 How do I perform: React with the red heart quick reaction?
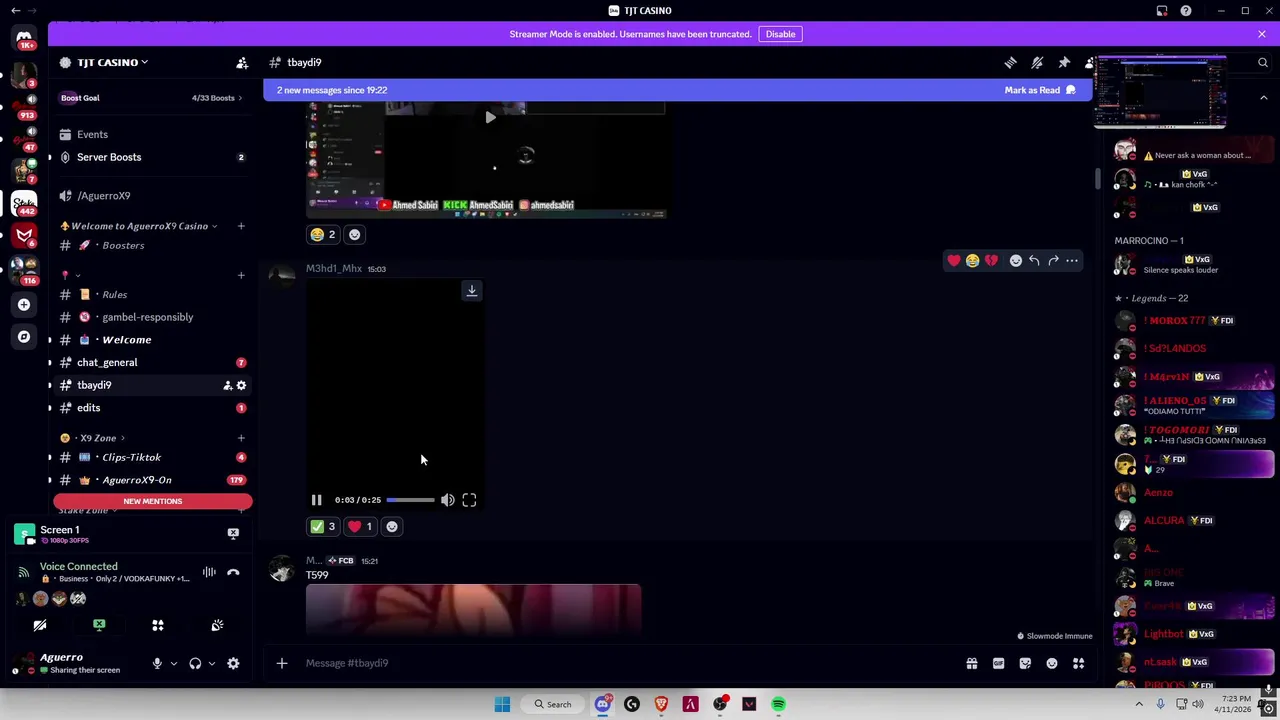point(954,261)
